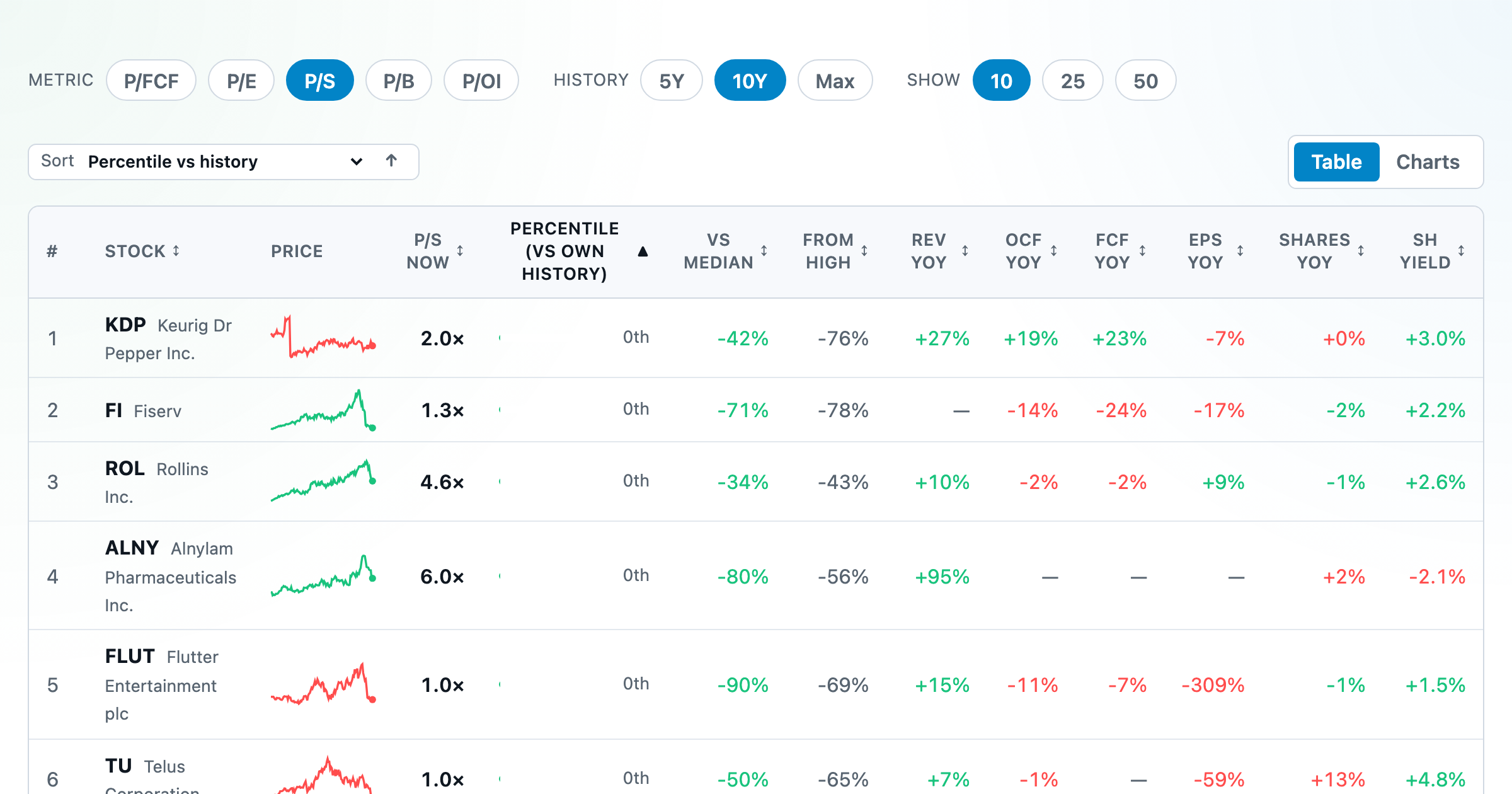This screenshot has height=794, width=1512.
Task: Sort by OCF YOY column
Action: 1031,251
